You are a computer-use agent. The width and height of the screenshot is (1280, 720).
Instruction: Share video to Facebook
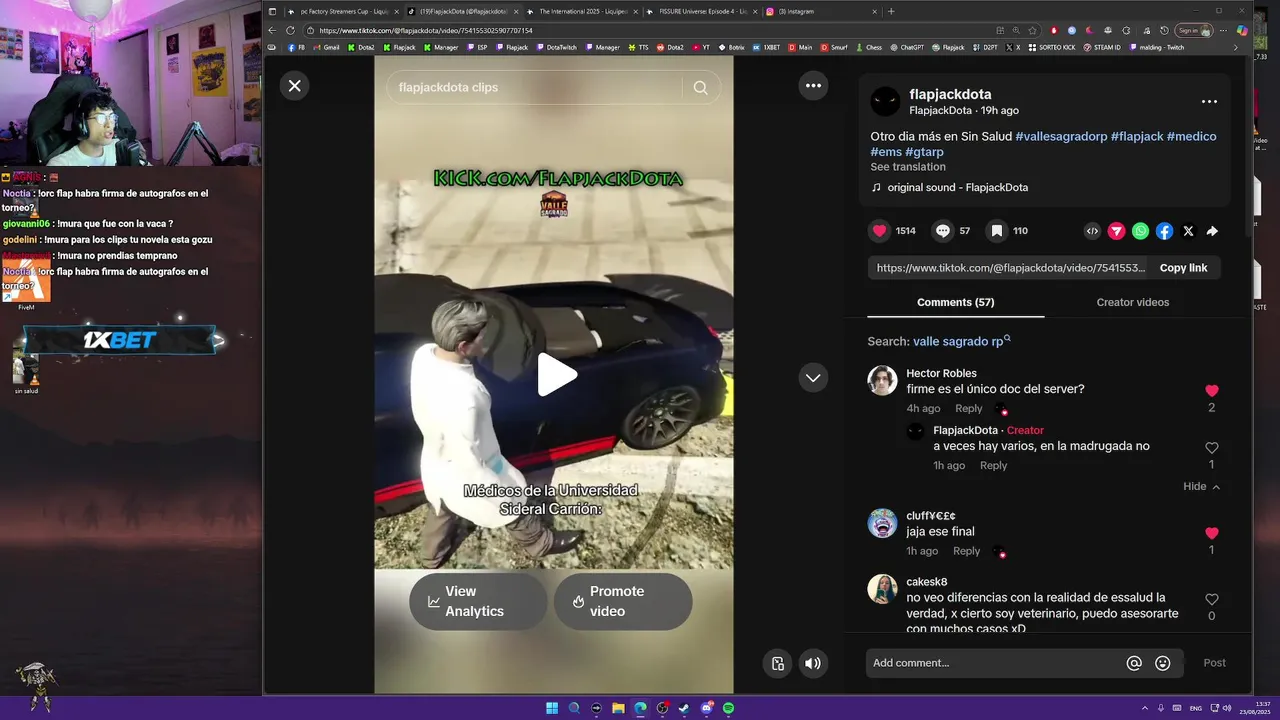[x=1164, y=231]
